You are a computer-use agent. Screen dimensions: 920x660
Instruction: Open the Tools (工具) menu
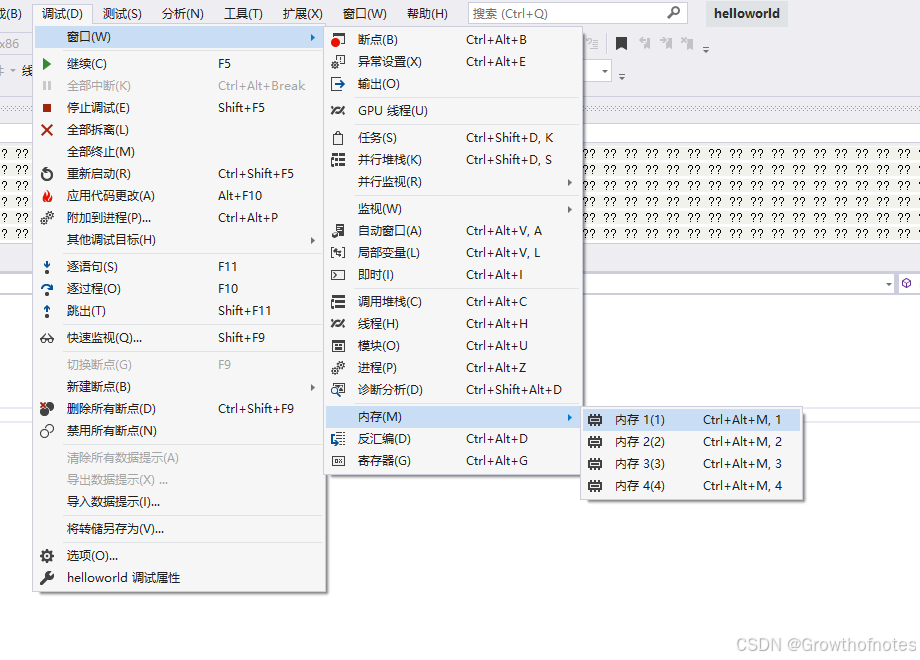(243, 13)
